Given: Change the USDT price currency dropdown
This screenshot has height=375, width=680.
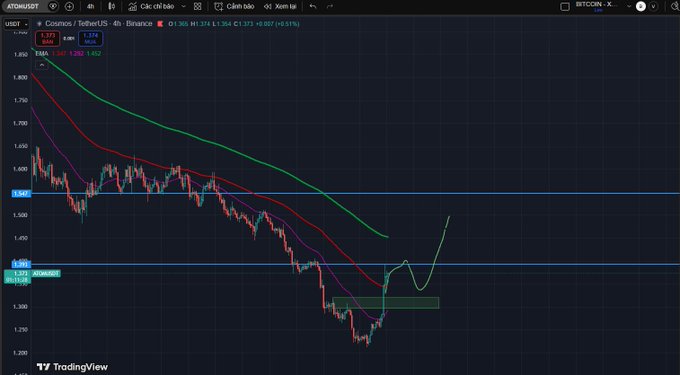Looking at the screenshot, I should click(16, 24).
